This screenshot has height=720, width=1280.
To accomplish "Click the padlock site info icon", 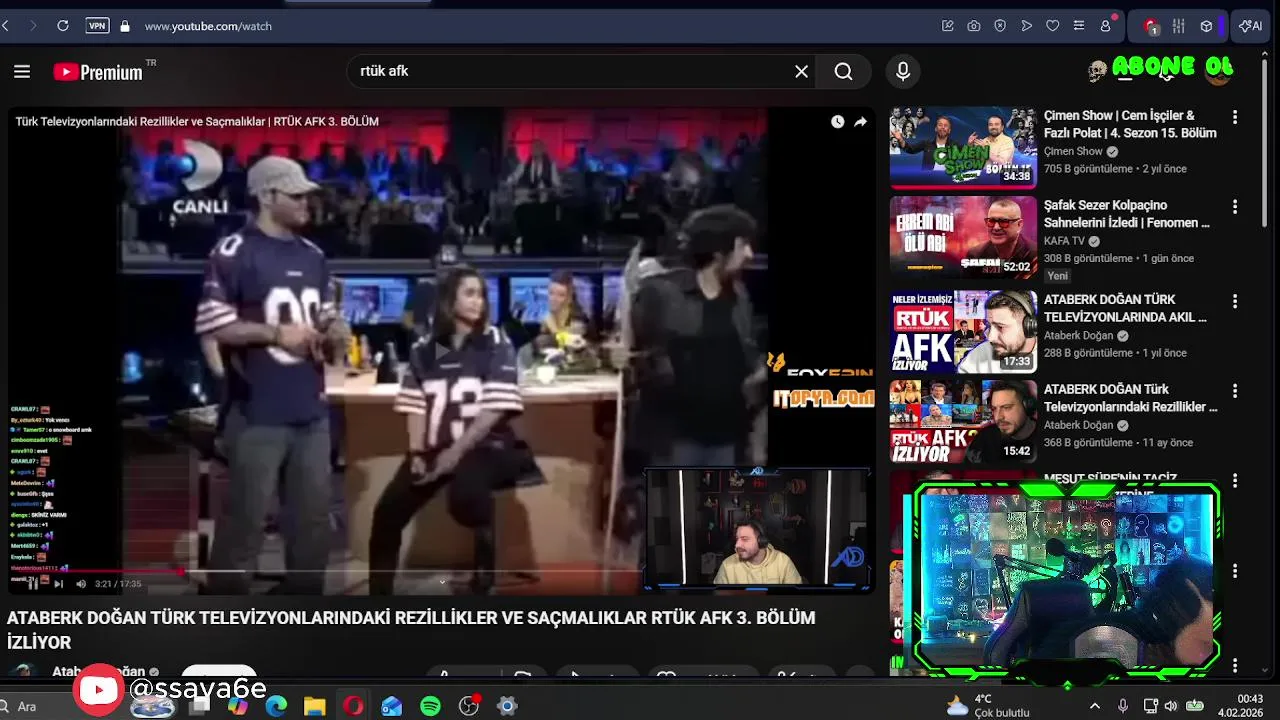I will pyautogui.click(x=125, y=26).
